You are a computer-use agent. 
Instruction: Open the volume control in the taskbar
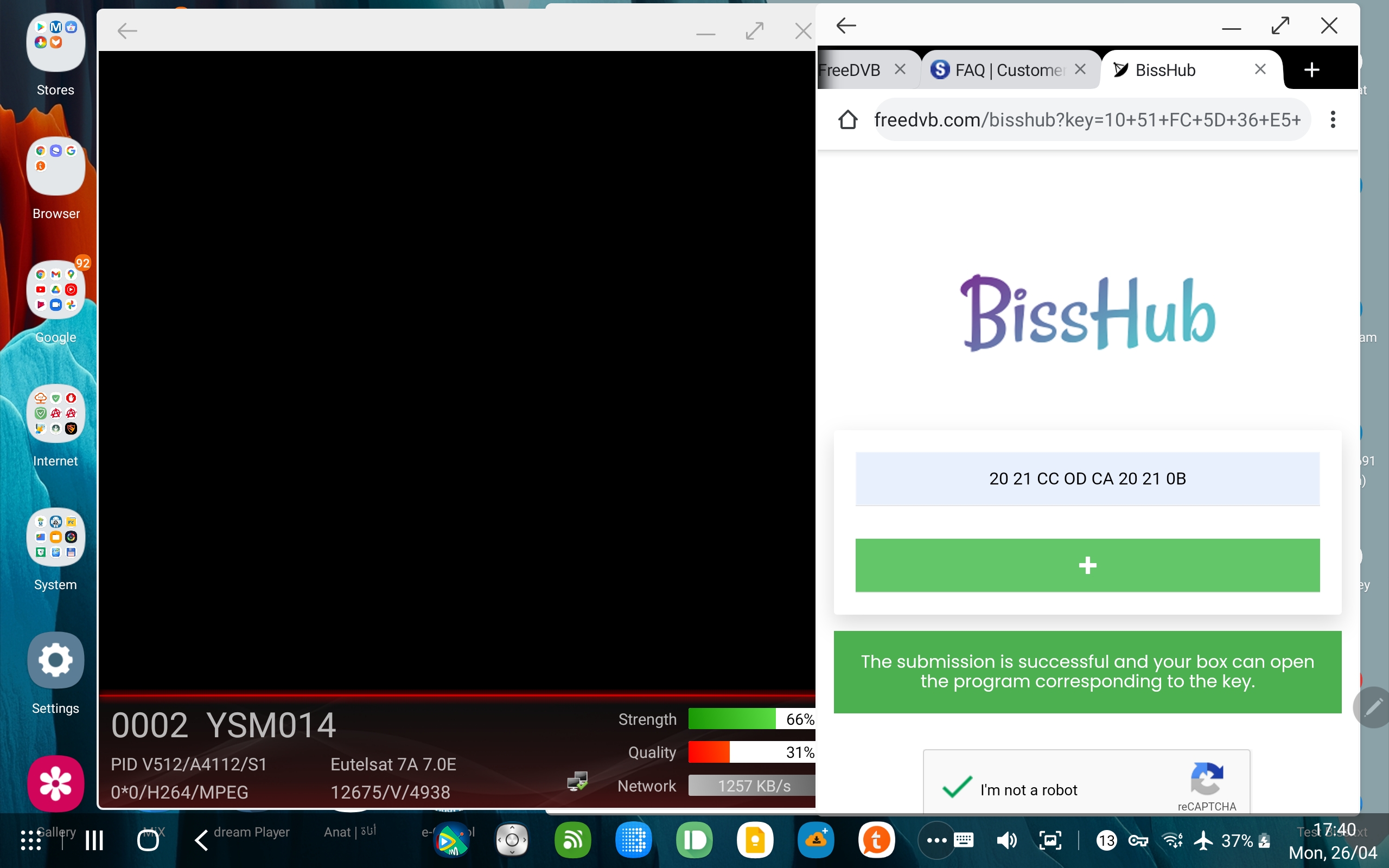(x=1006, y=841)
